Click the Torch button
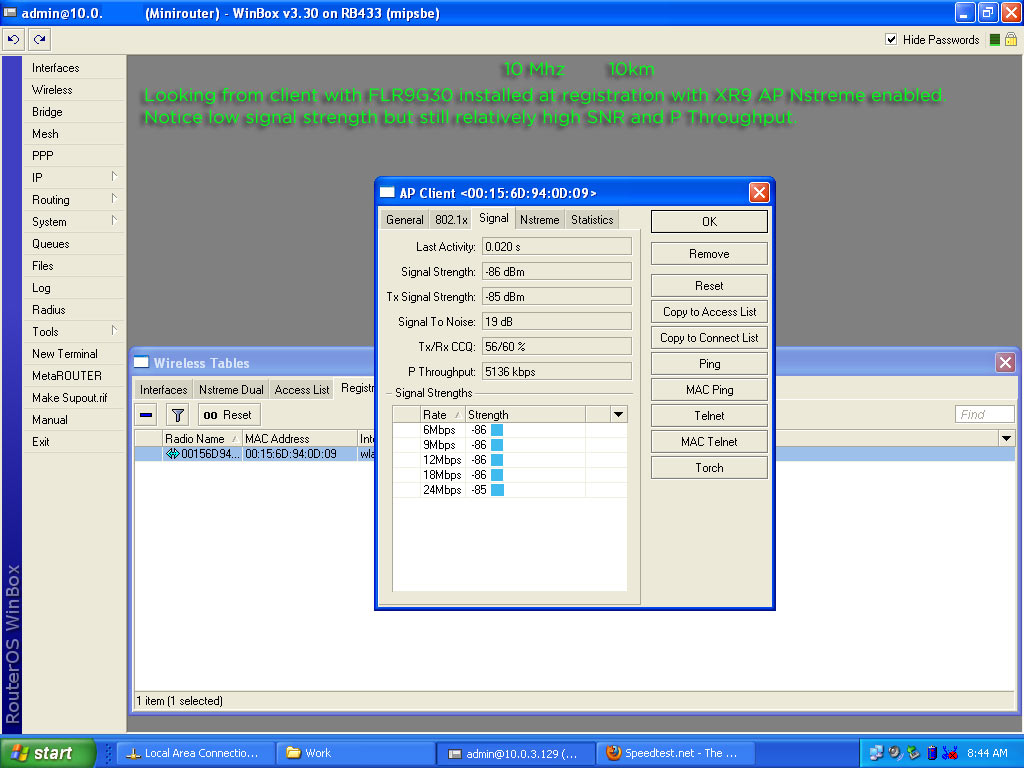Image resolution: width=1024 pixels, height=768 pixels. (709, 468)
